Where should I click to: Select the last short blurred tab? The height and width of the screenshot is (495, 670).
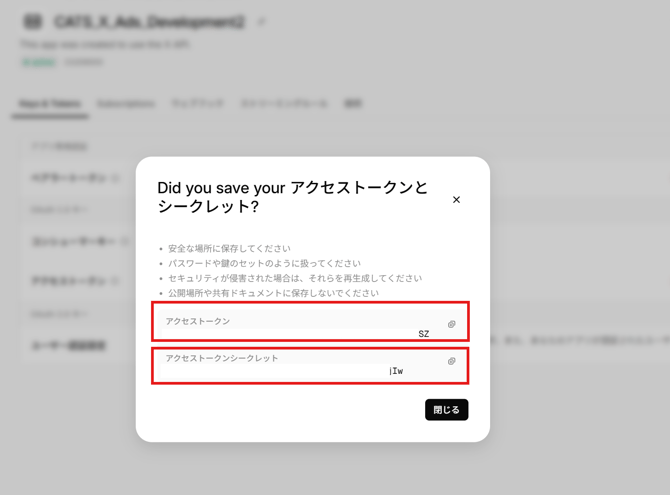pos(353,103)
